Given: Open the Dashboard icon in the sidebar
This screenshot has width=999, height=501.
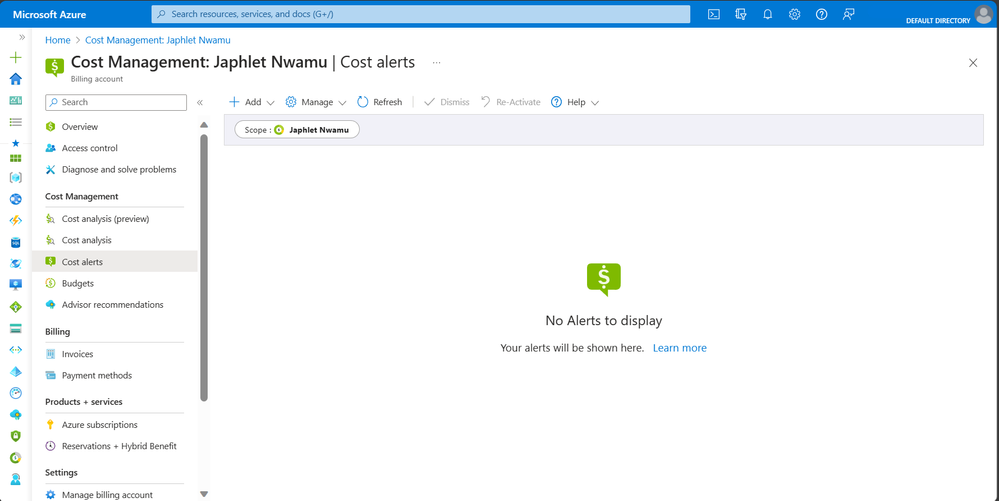Looking at the screenshot, I should (x=16, y=101).
